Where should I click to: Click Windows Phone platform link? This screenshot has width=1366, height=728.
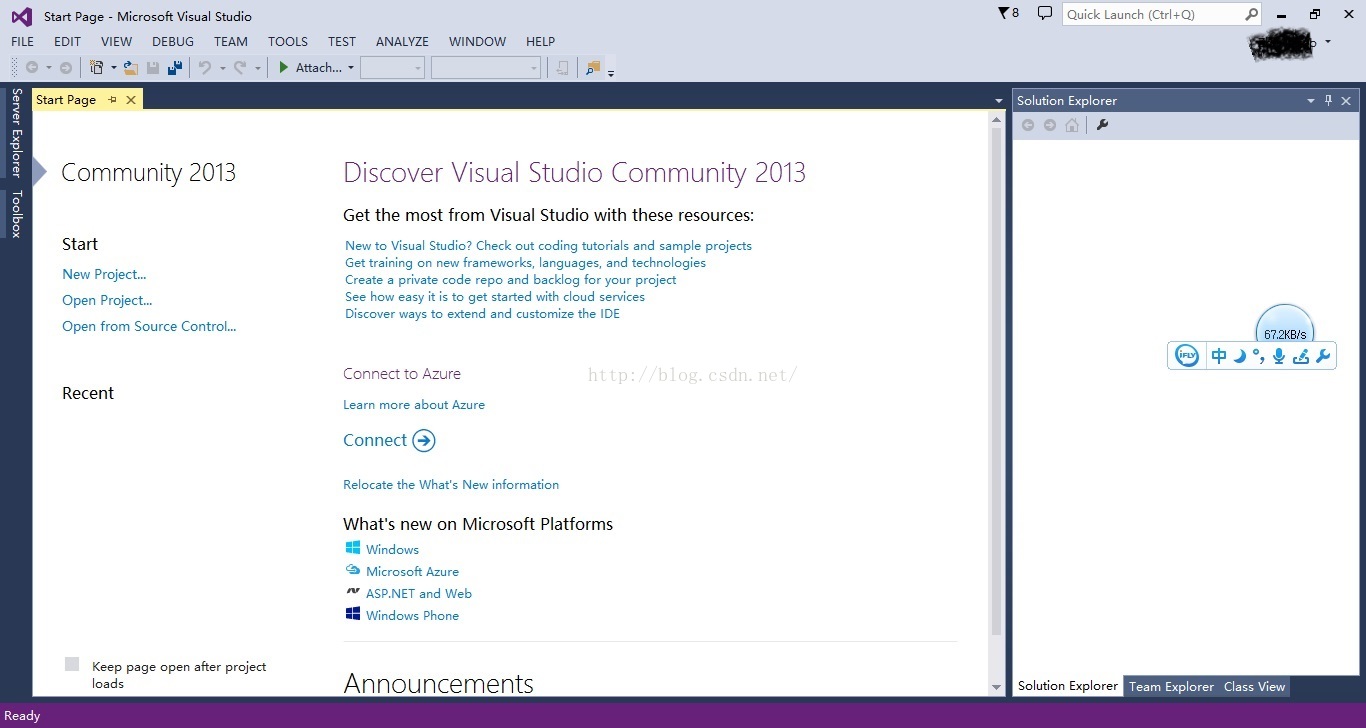[x=412, y=616]
